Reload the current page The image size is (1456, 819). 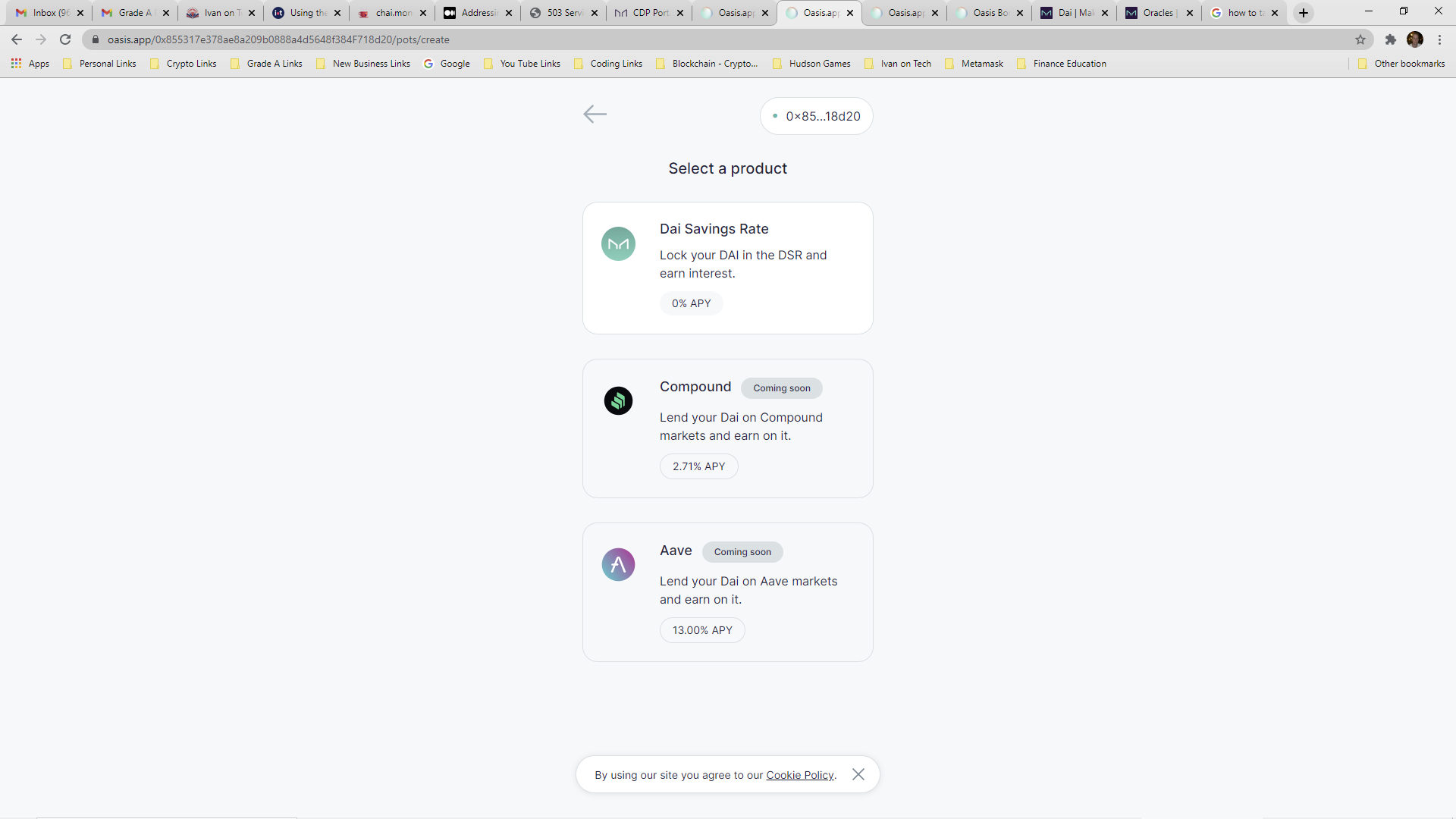(65, 39)
